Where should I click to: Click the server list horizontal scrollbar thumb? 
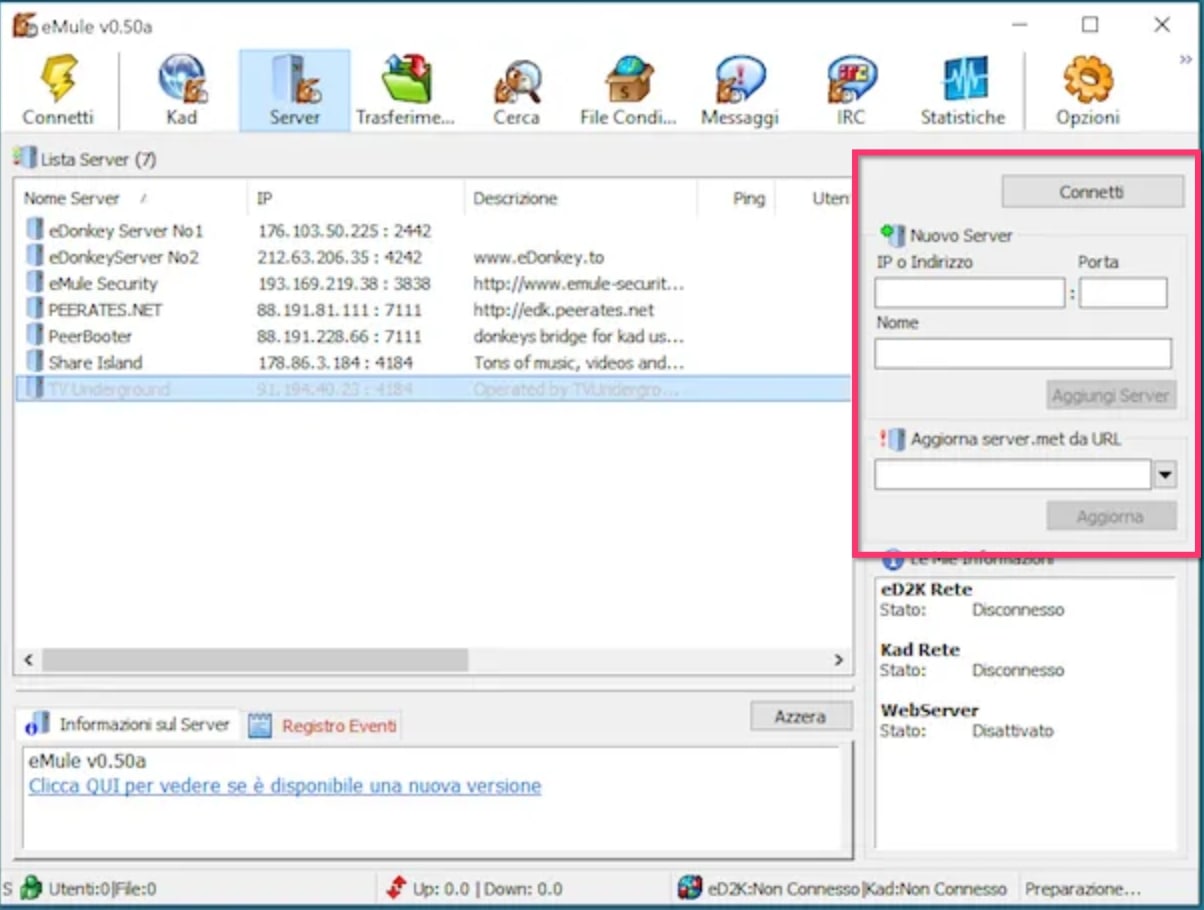[255, 660]
